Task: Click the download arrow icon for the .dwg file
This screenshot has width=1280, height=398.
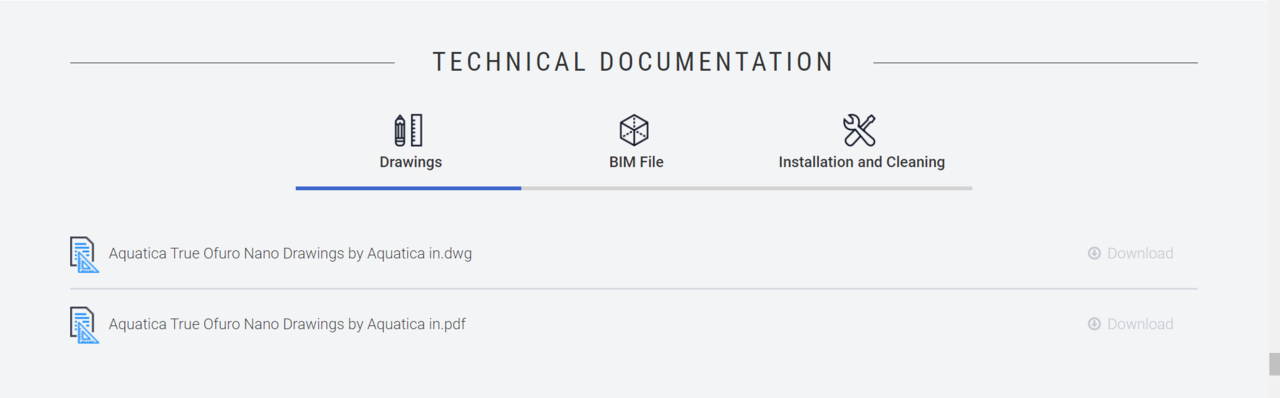Action: pyautogui.click(x=1094, y=253)
